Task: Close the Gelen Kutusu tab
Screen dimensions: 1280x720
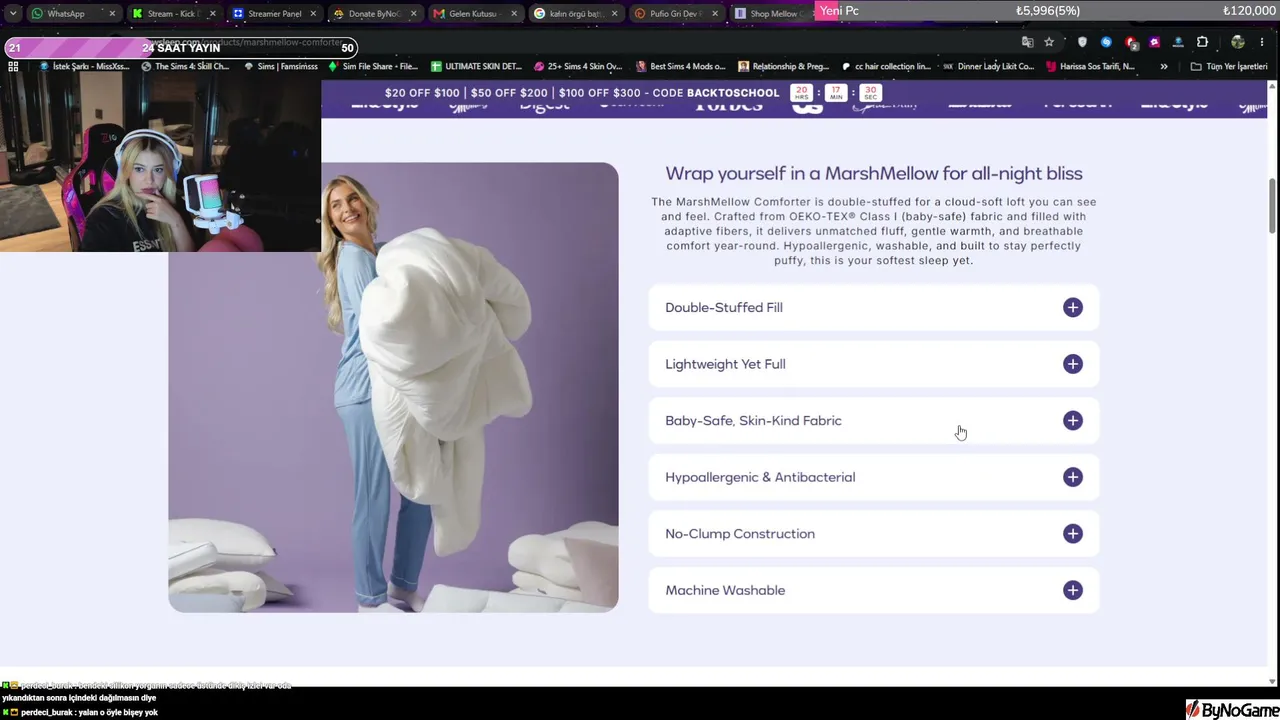Action: pos(515,14)
